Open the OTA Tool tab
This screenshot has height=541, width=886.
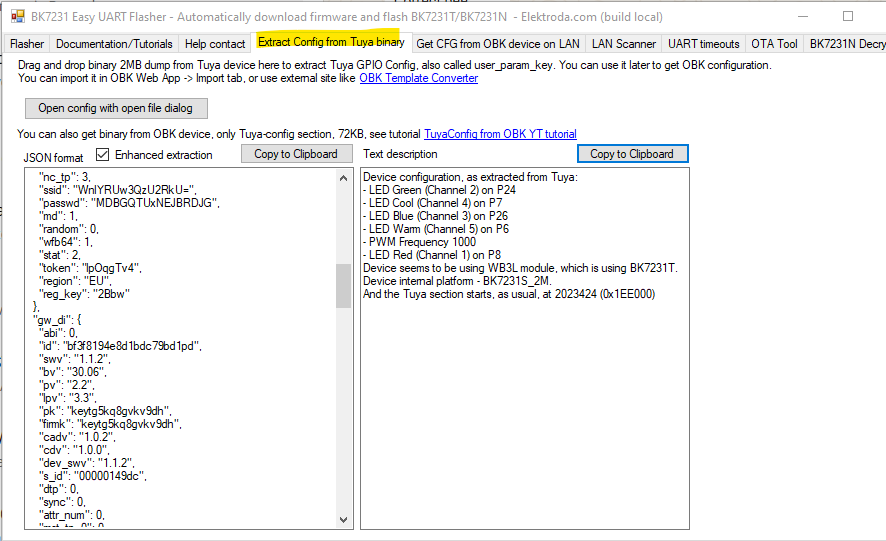(774, 44)
